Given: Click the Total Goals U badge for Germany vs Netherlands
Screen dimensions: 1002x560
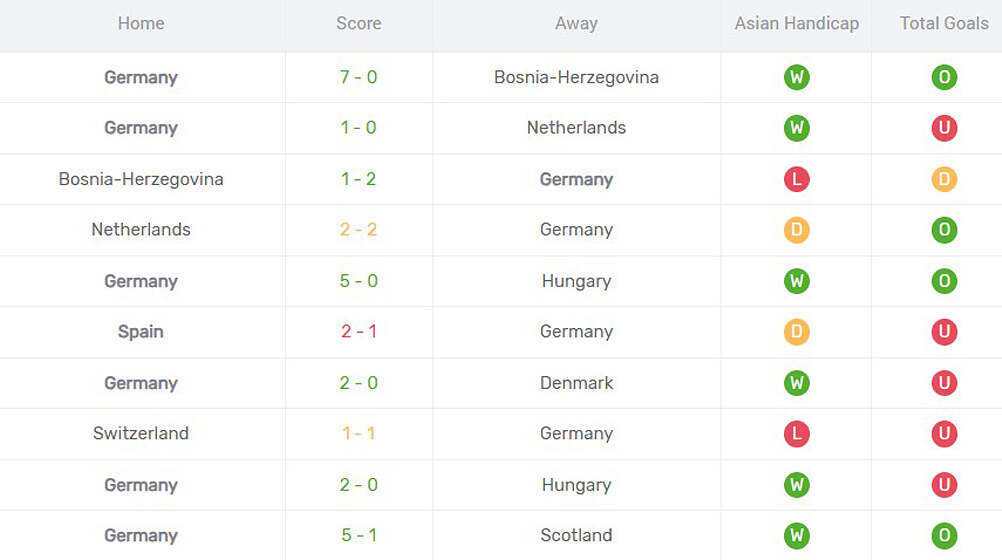Looking at the screenshot, I should pos(944,128).
